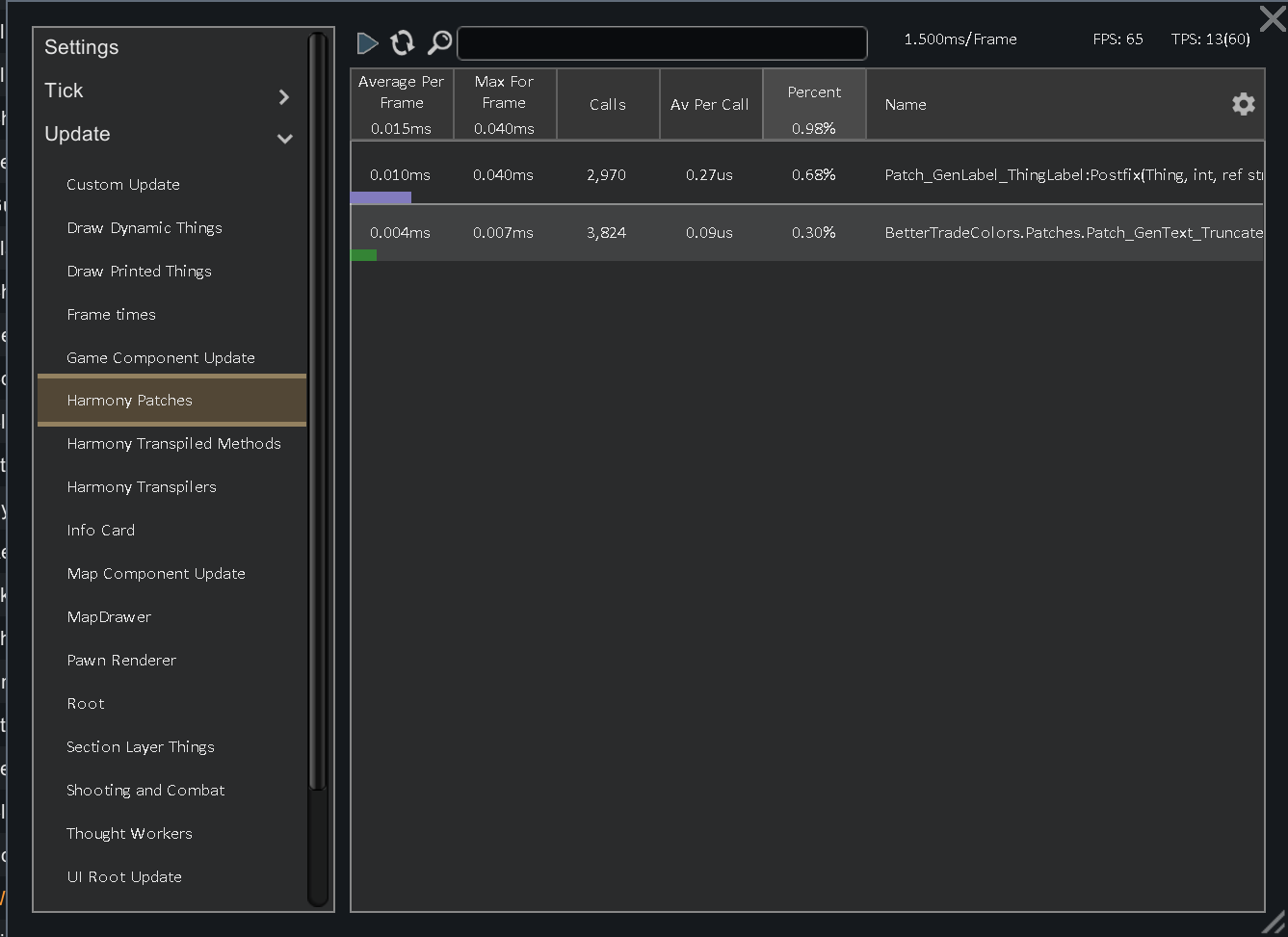Sort by Calls column header
Screen dimensions: 1288x937
(x=608, y=104)
